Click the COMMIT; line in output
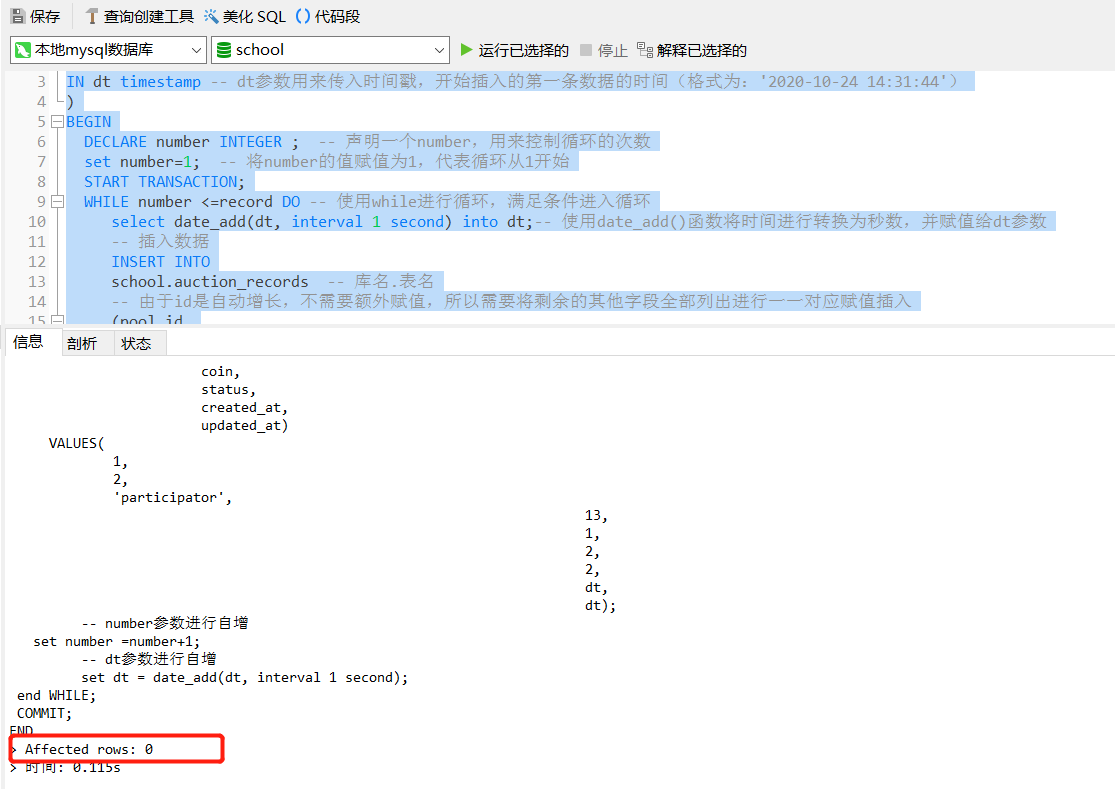1115x789 pixels. point(44,713)
